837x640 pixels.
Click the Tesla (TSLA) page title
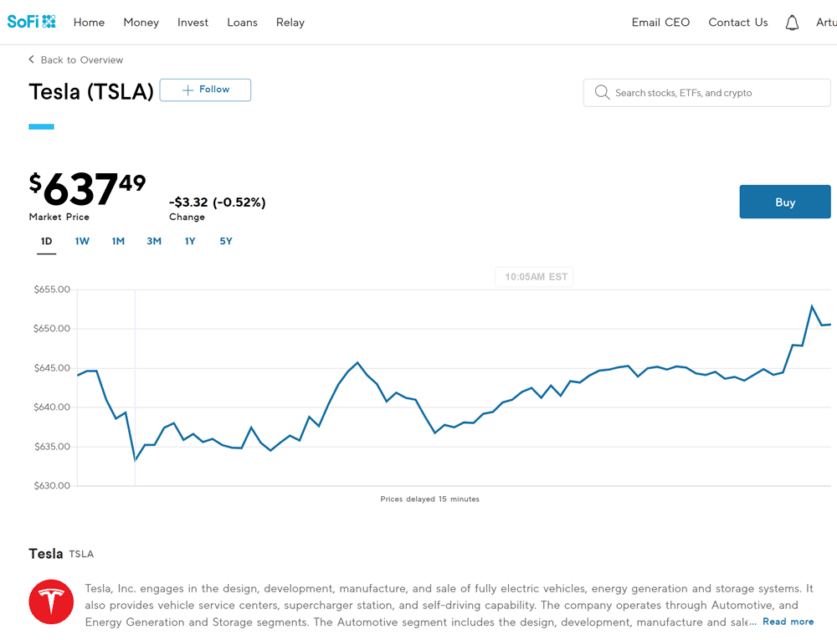click(x=91, y=92)
